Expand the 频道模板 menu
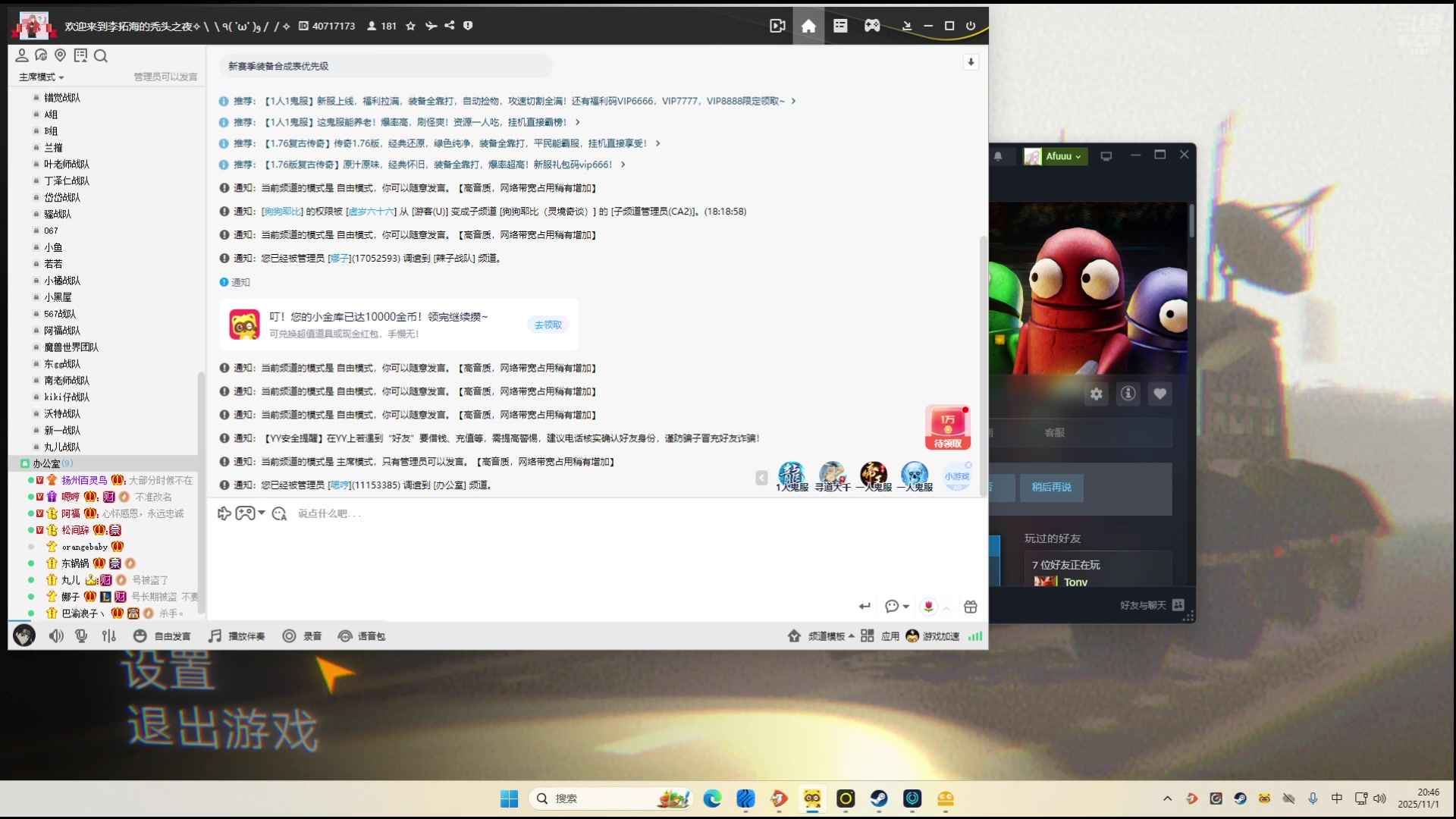Screen dimensions: 1456x819 [x=826, y=636]
